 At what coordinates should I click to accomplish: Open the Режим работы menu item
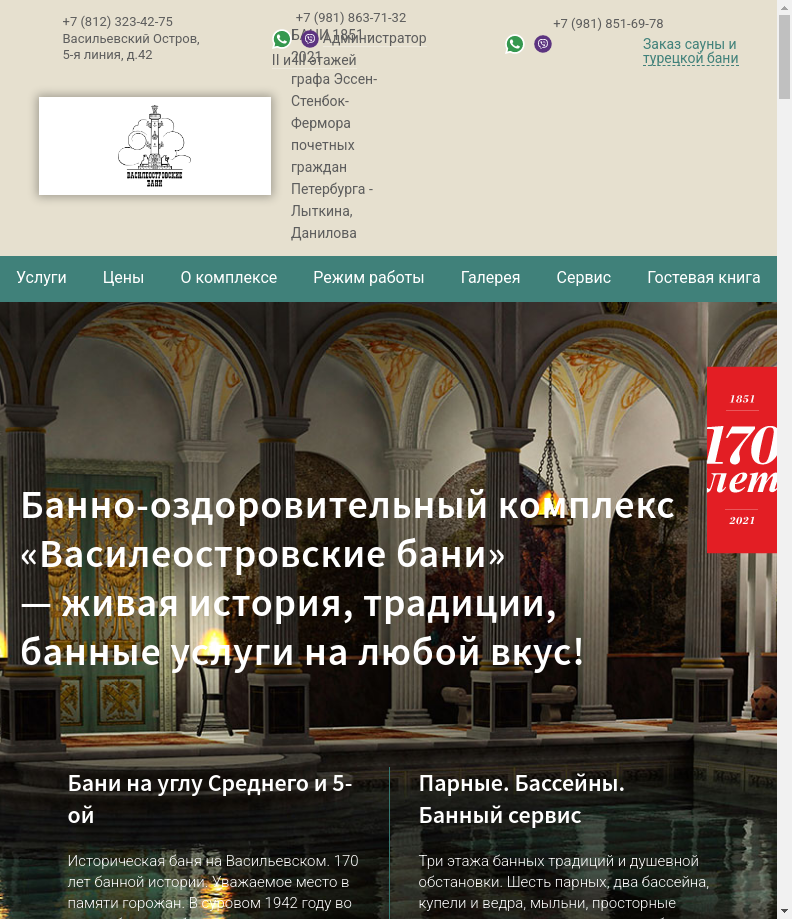click(369, 278)
